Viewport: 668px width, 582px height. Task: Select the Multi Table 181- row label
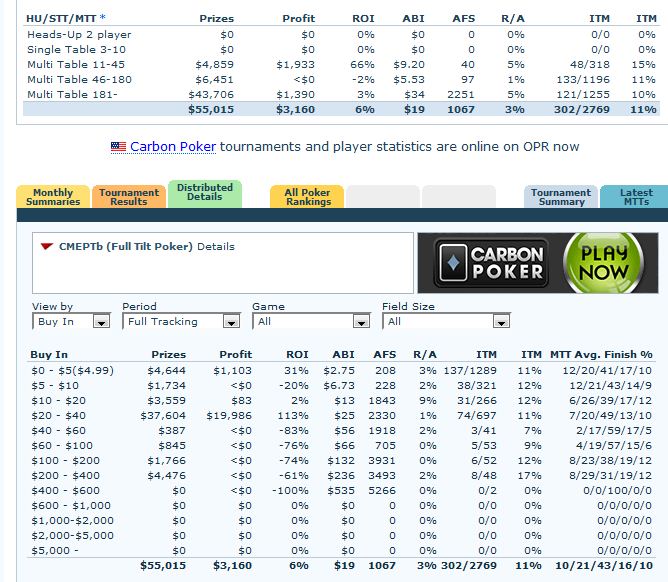(x=72, y=94)
